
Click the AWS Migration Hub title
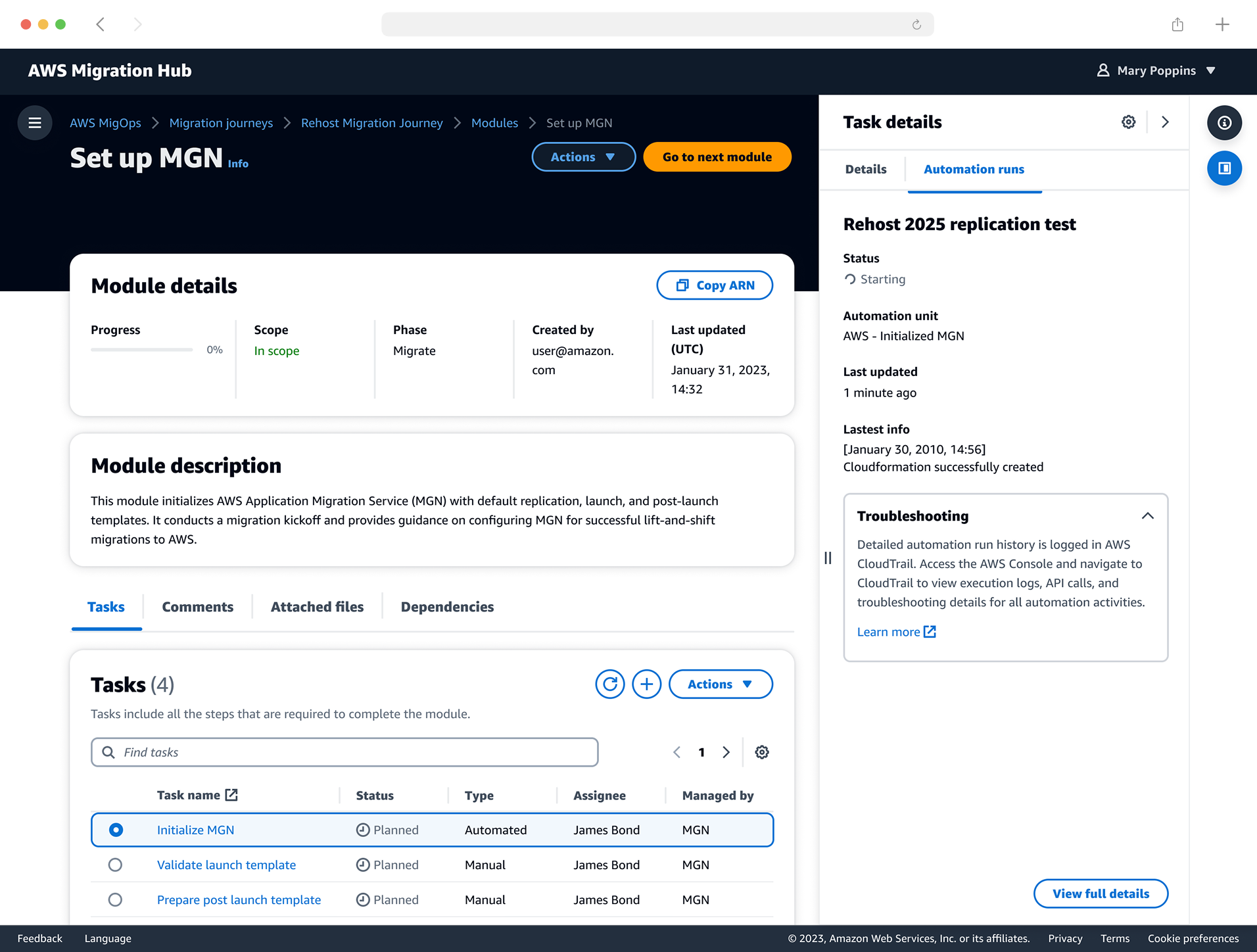(110, 70)
